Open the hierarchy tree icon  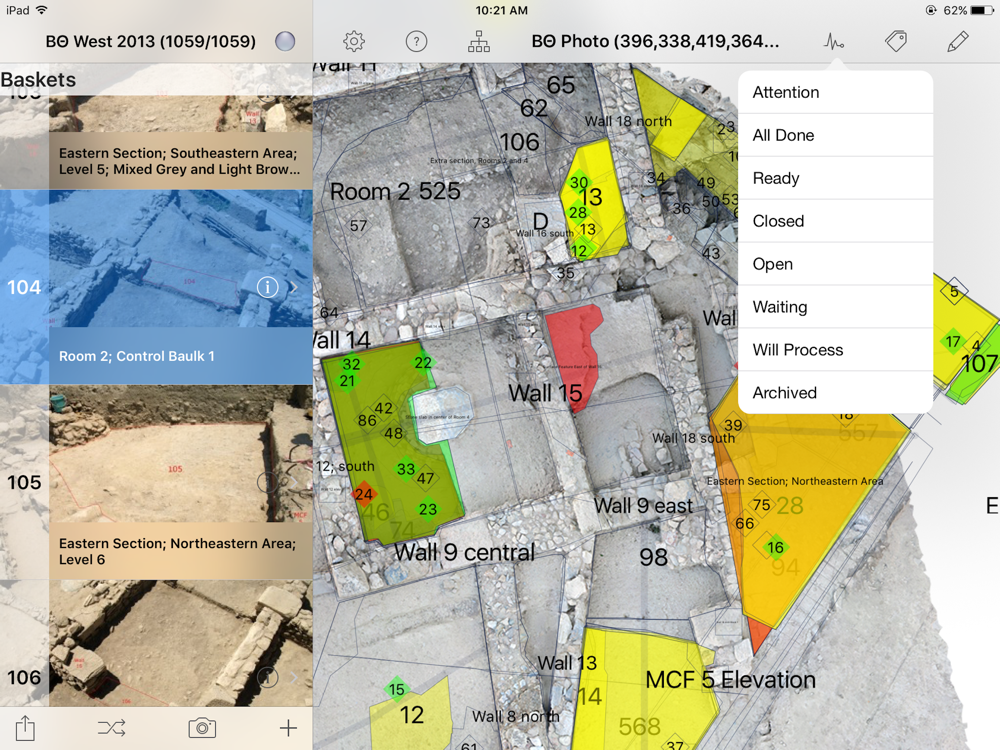[x=479, y=41]
